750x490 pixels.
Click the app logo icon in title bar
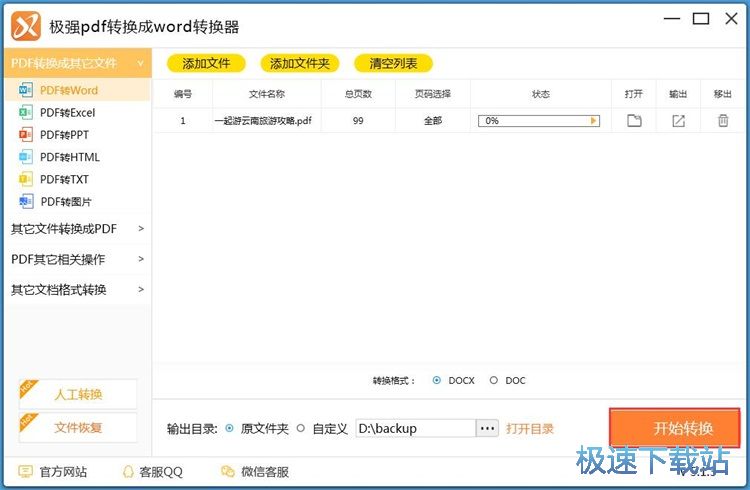click(26, 25)
